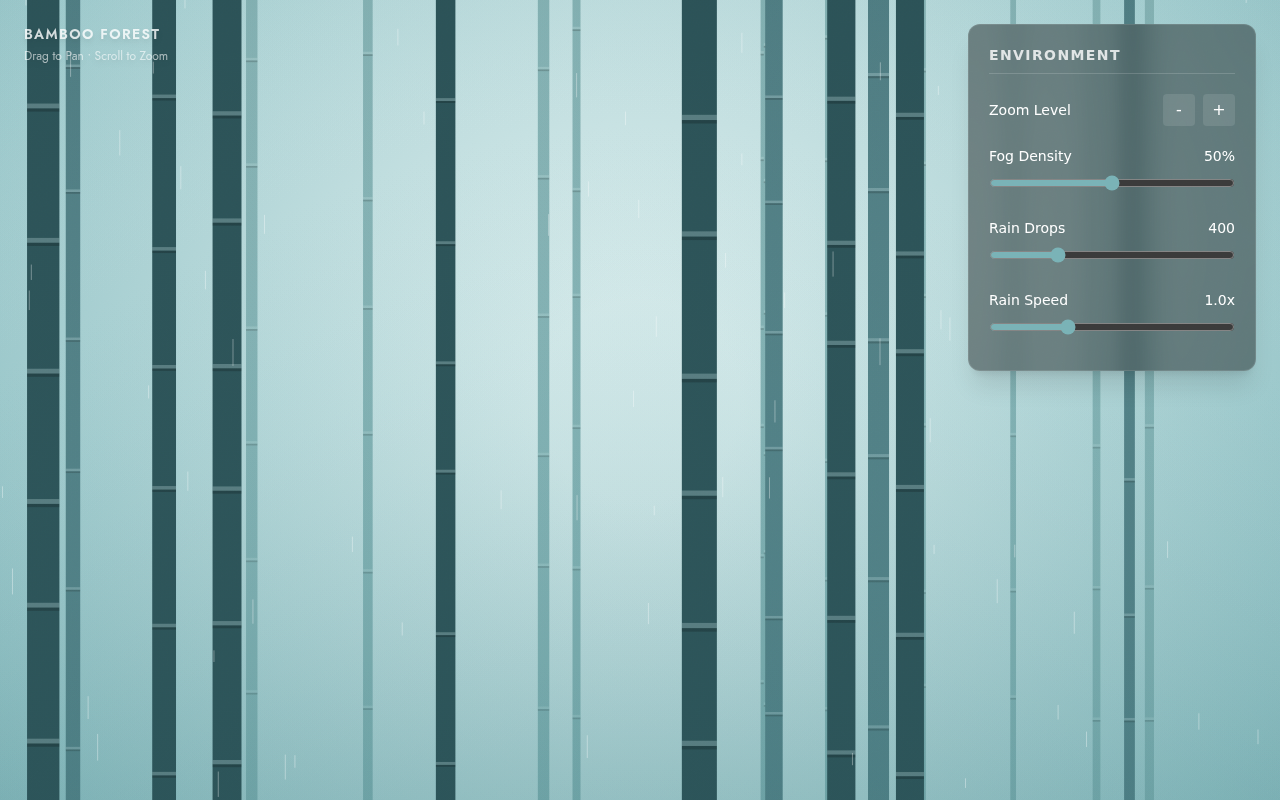Set Fog Density slider to maximum end
The height and width of the screenshot is (800, 1280).
pos(1233,183)
